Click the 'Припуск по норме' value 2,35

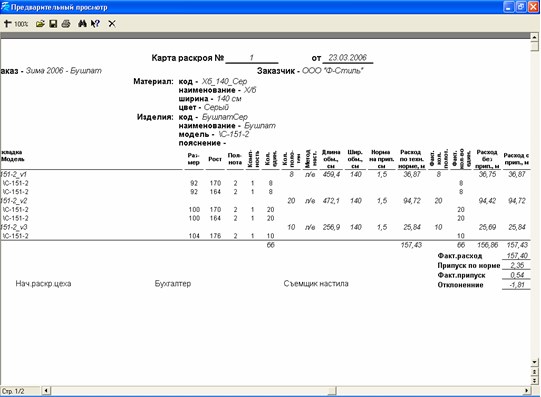517,265
